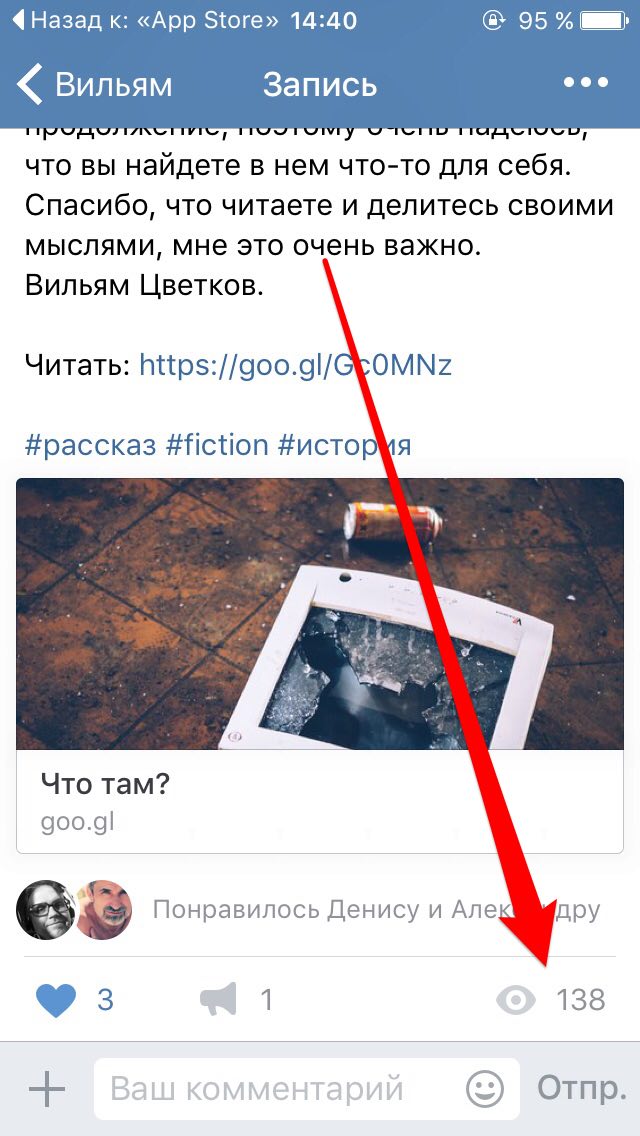The height and width of the screenshot is (1136, 640).
Task: Tap the #история hashtag
Action: pos(344,443)
